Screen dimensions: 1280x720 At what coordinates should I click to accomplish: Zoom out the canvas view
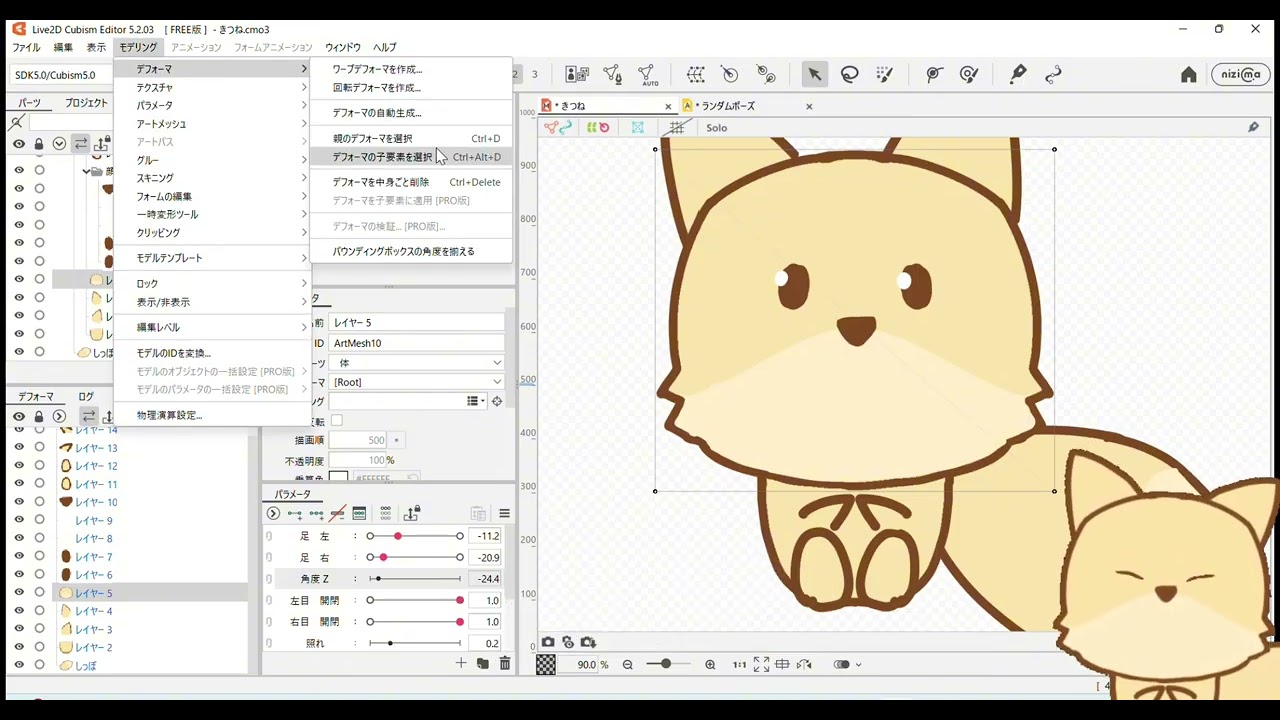tap(628, 664)
